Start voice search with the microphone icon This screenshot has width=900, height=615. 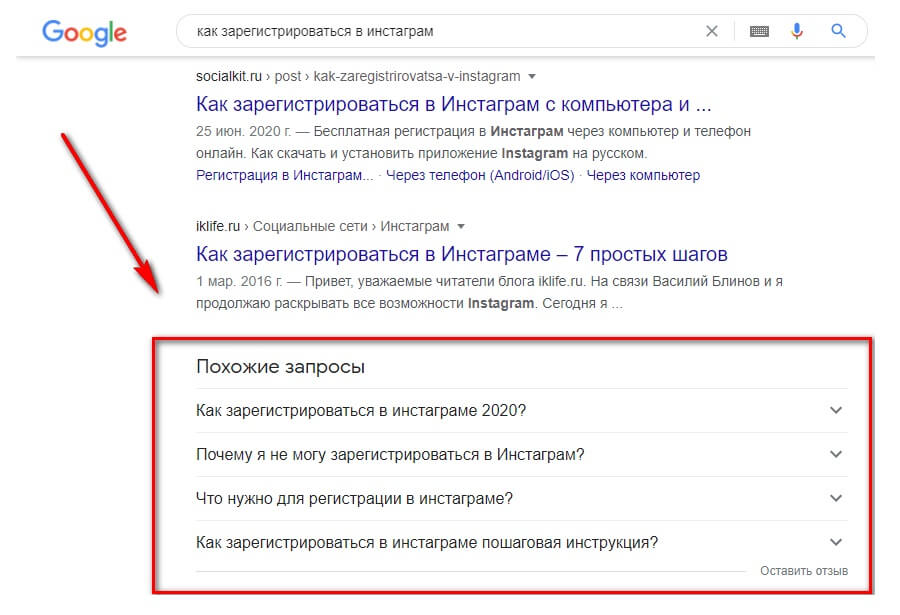tap(797, 31)
